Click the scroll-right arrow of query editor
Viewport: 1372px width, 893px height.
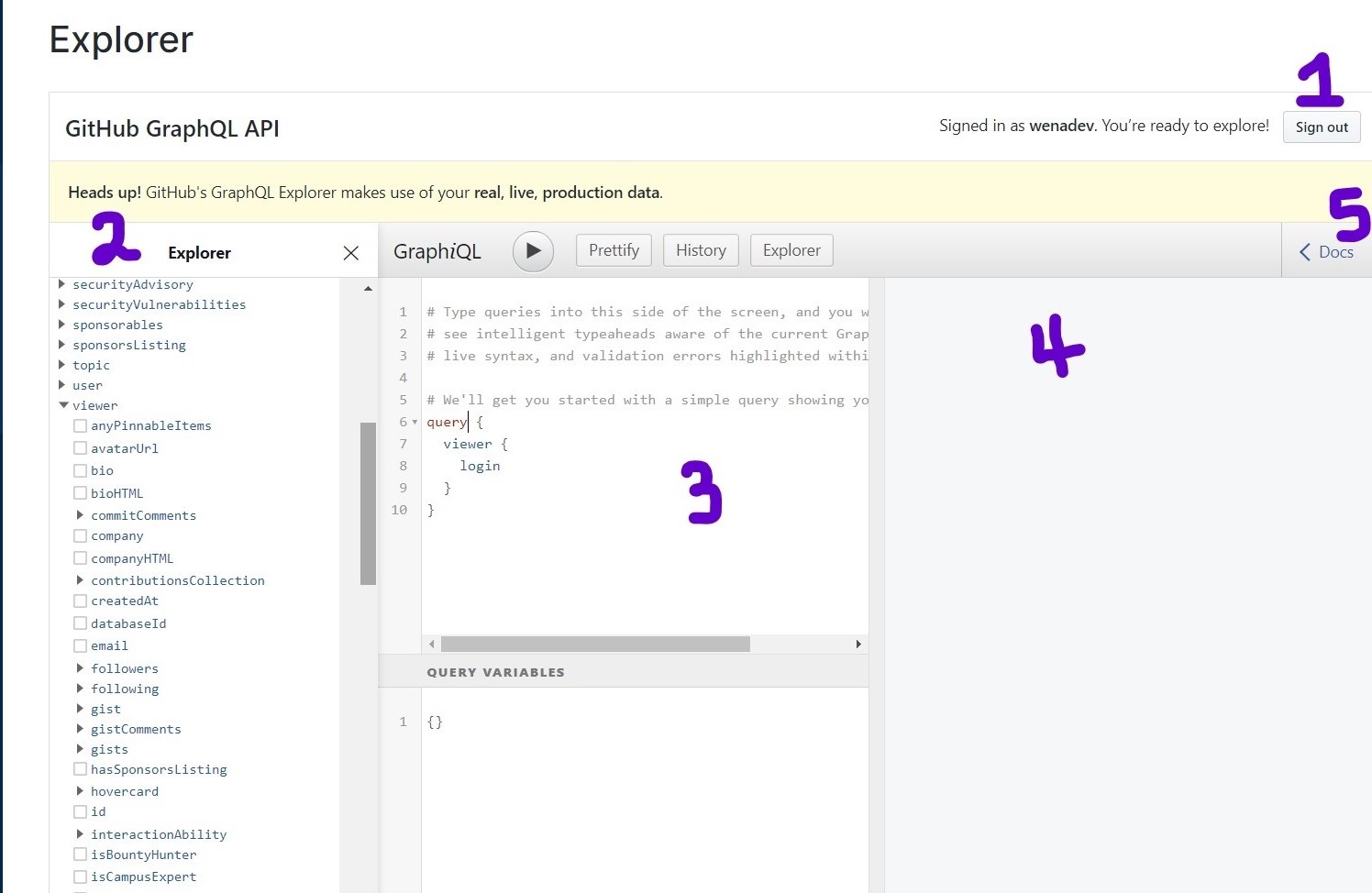[x=858, y=645]
